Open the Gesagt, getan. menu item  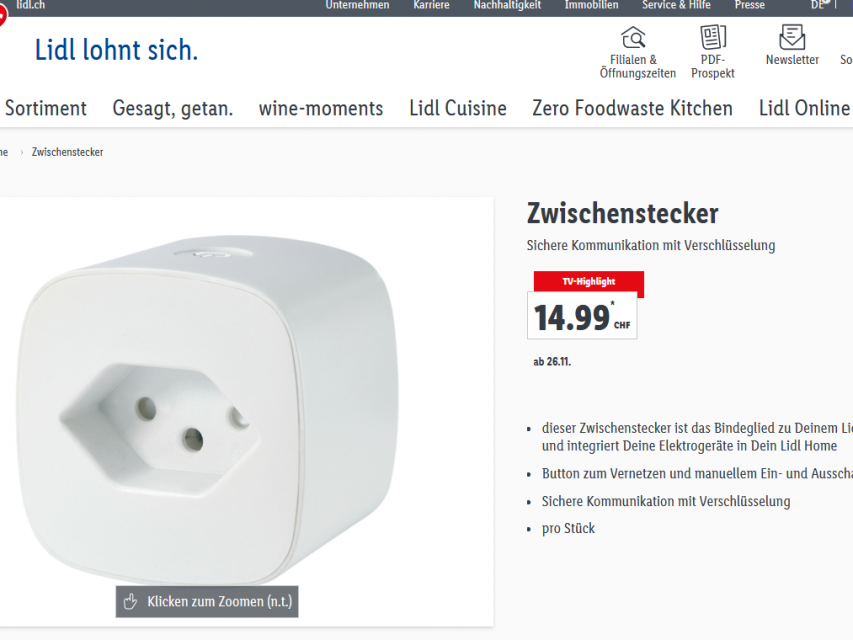pos(172,108)
